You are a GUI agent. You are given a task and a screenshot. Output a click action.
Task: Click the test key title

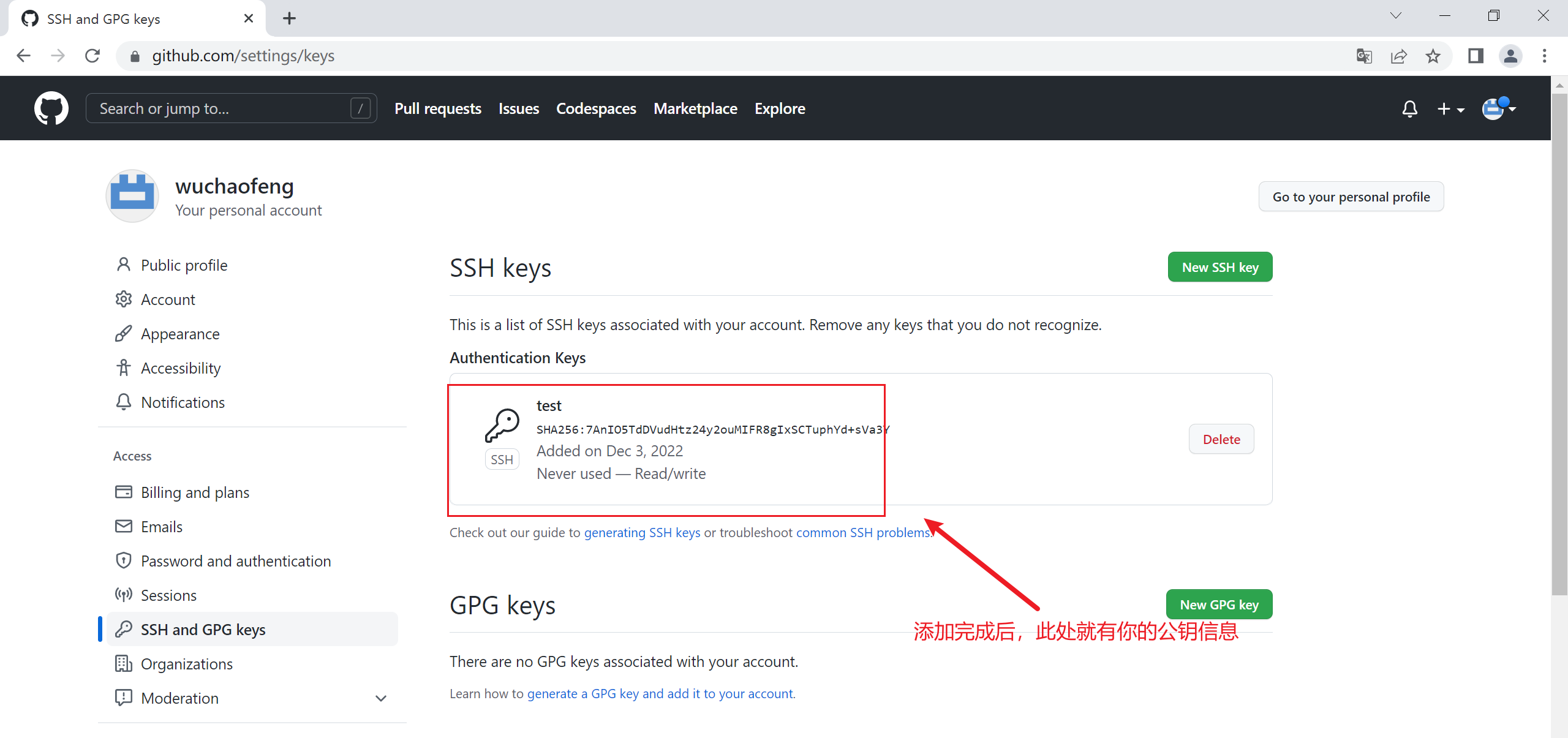pos(549,405)
